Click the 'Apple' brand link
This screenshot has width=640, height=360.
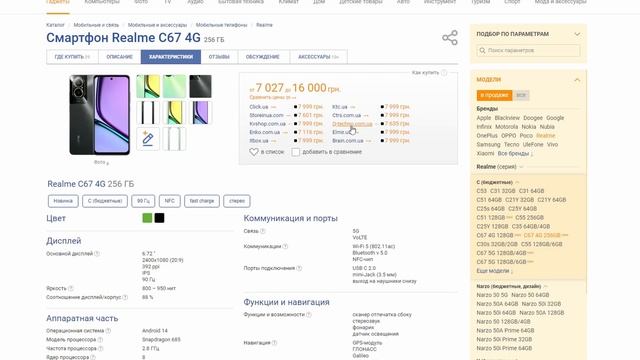(484, 118)
